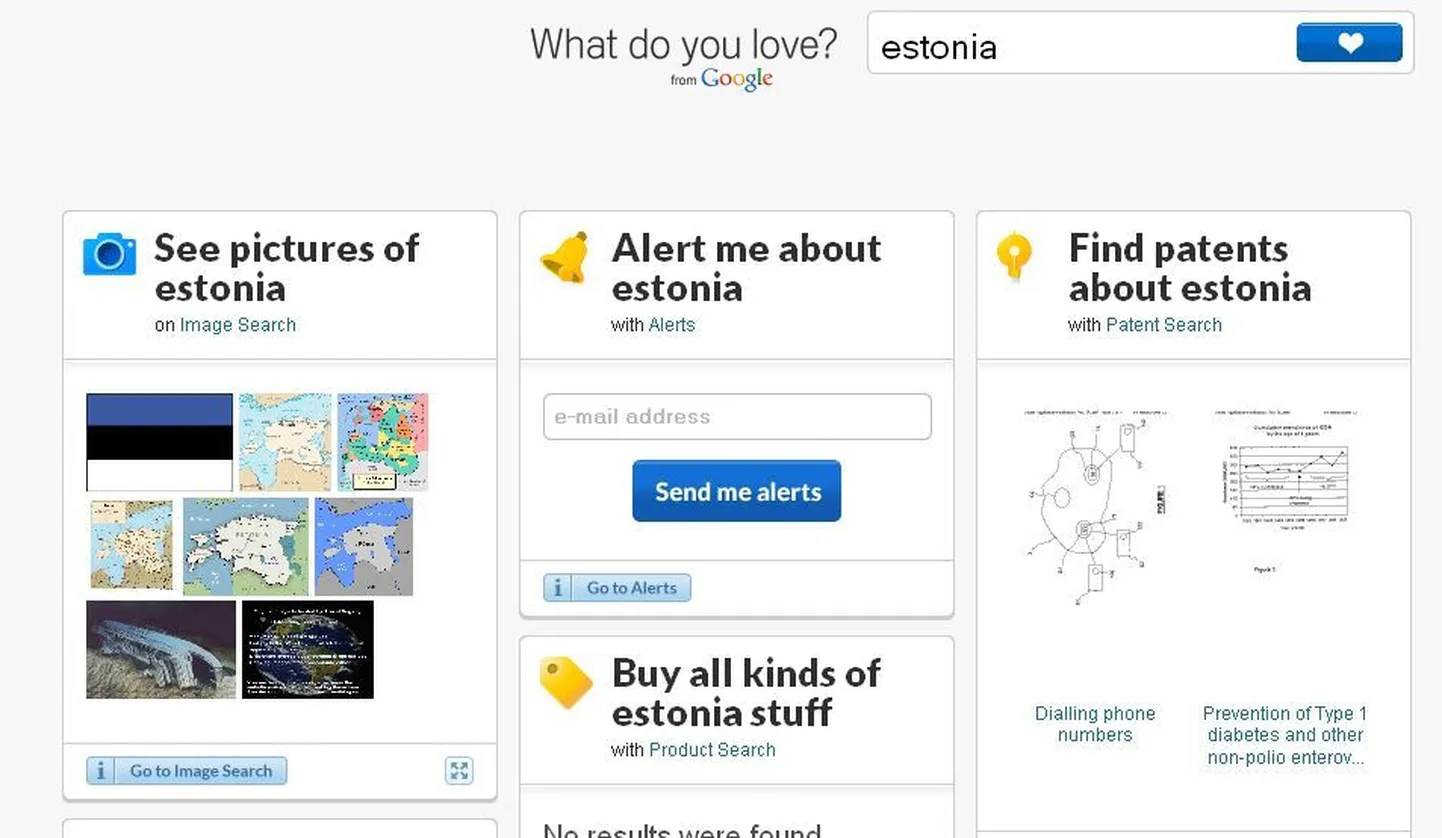Open the Product Search link

tap(712, 750)
